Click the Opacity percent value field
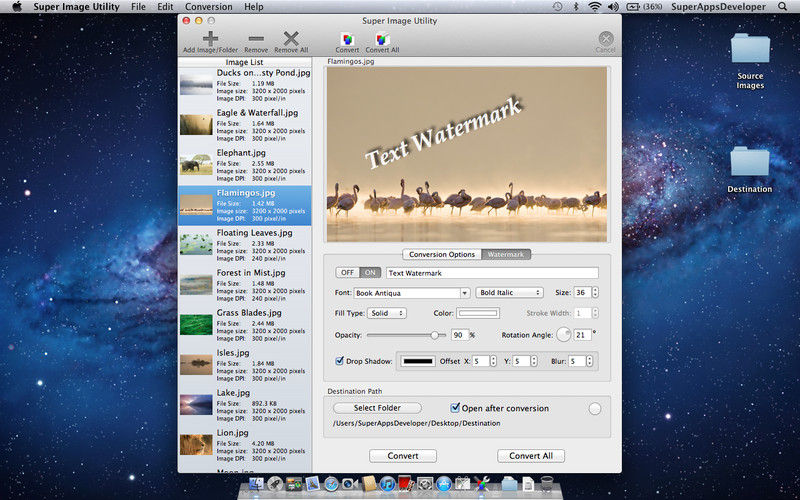The image size is (800, 500). click(x=459, y=335)
